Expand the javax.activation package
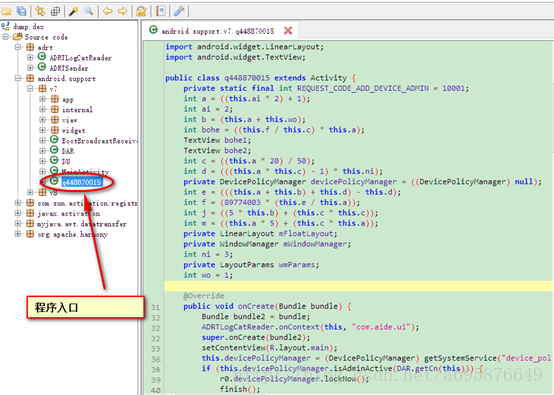This screenshot has width=554, height=395. point(18,213)
